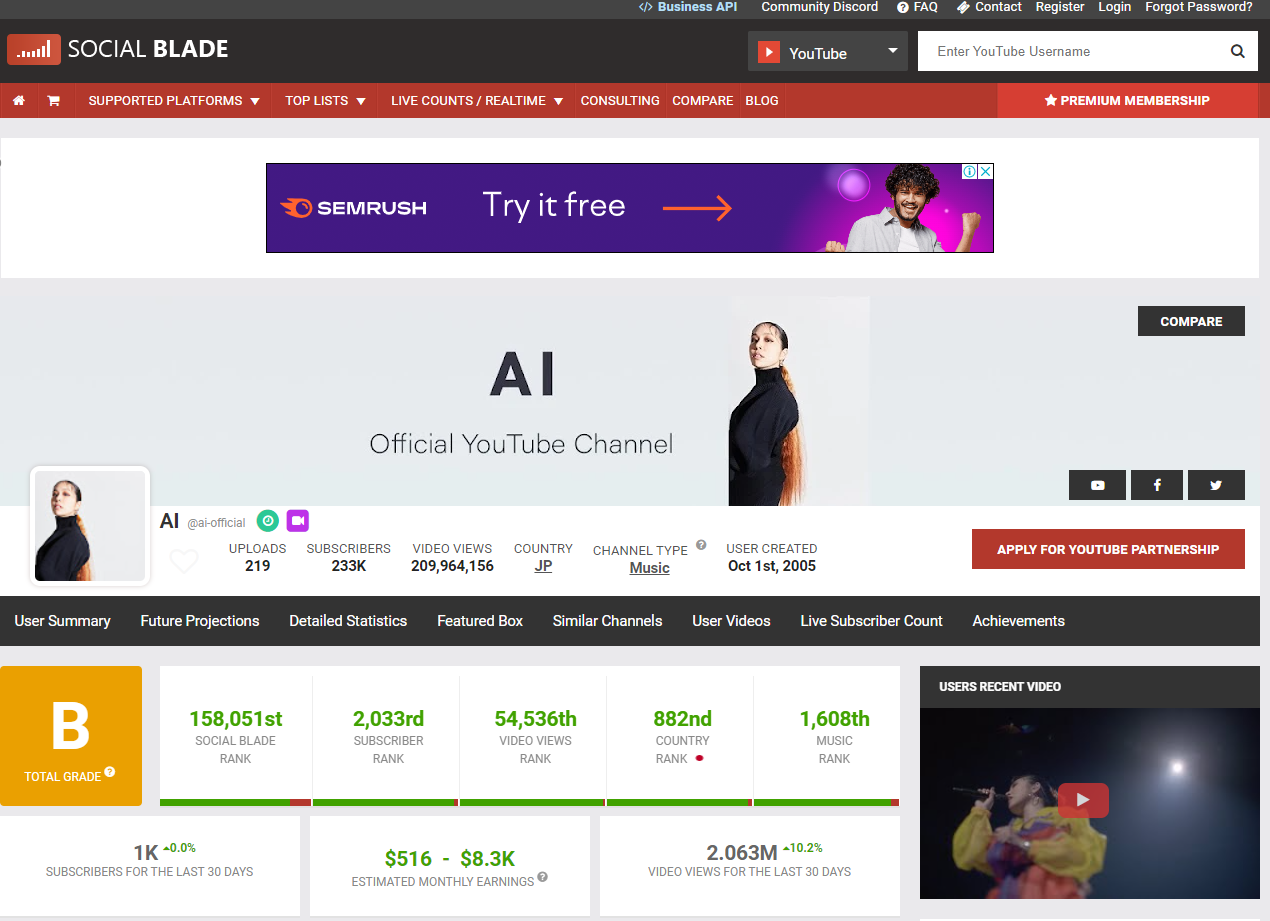Viewport: 1270px width, 921px height.
Task: Open the Featured Box tab
Action: (x=480, y=621)
